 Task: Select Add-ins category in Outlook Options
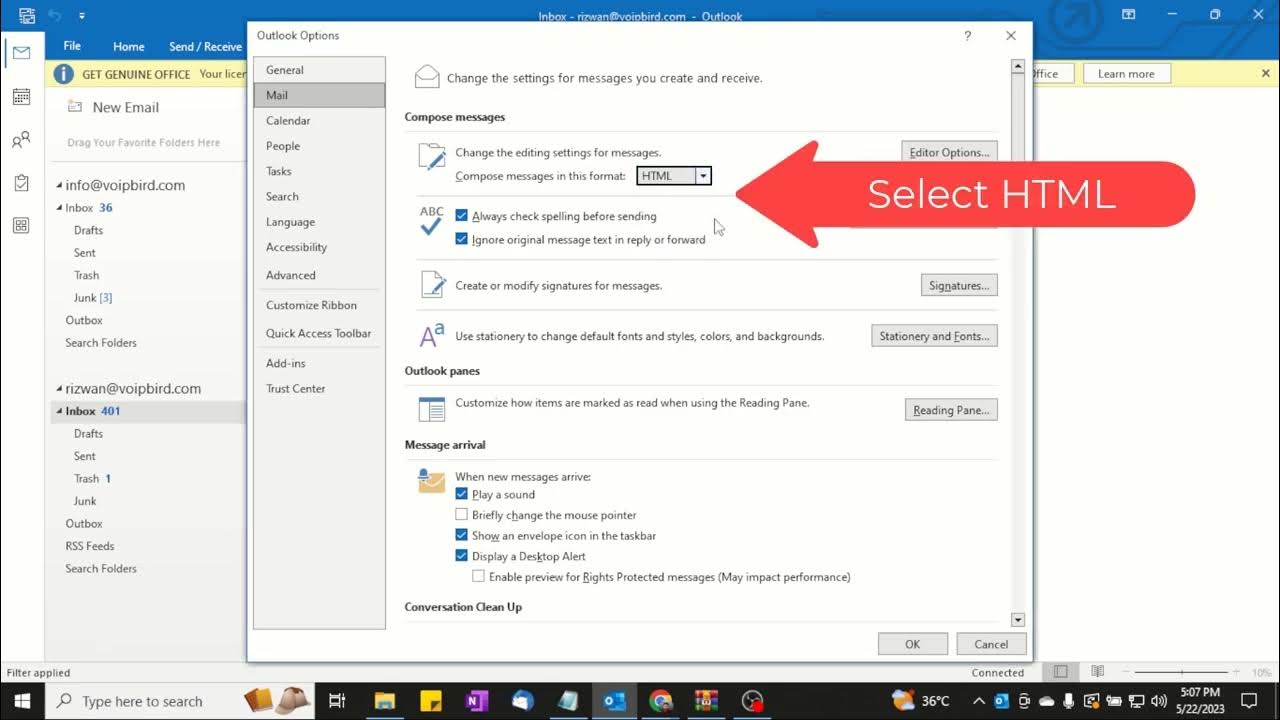click(x=319, y=363)
